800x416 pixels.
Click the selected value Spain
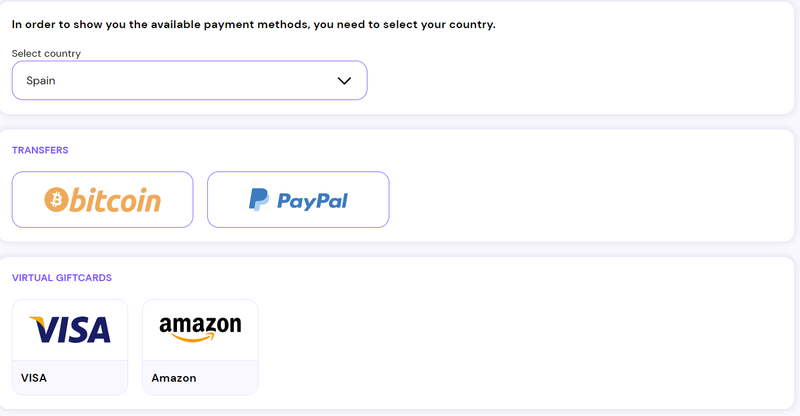[41, 81]
